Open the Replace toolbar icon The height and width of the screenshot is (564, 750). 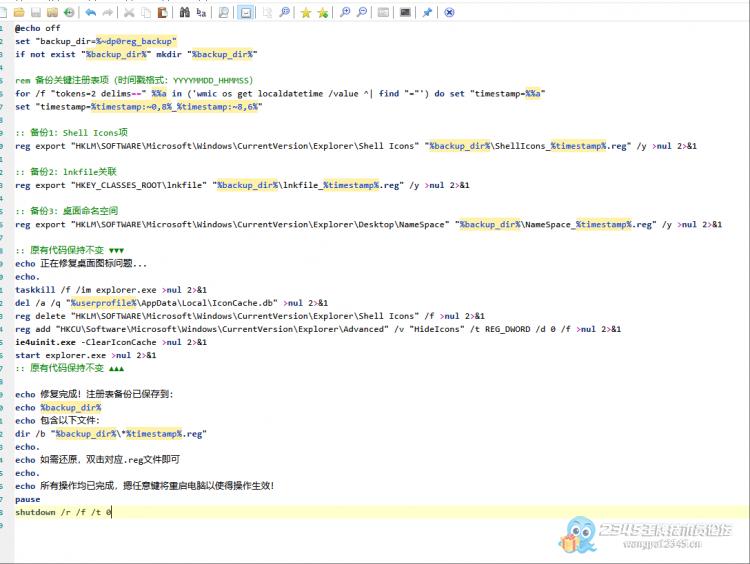point(201,12)
